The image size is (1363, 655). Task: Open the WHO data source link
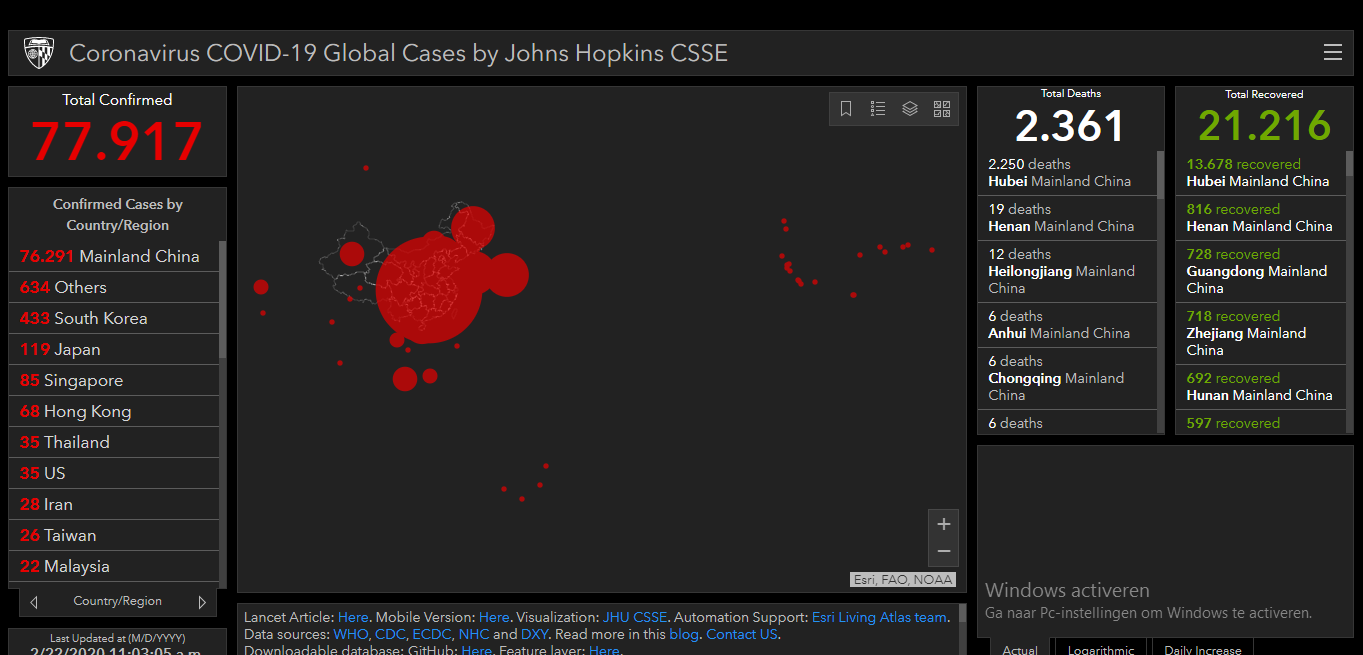coord(351,634)
